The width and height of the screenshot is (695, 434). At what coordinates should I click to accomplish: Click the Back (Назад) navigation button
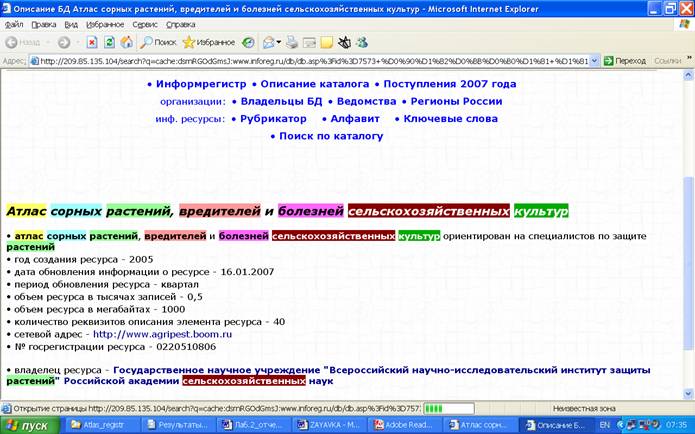[24, 42]
